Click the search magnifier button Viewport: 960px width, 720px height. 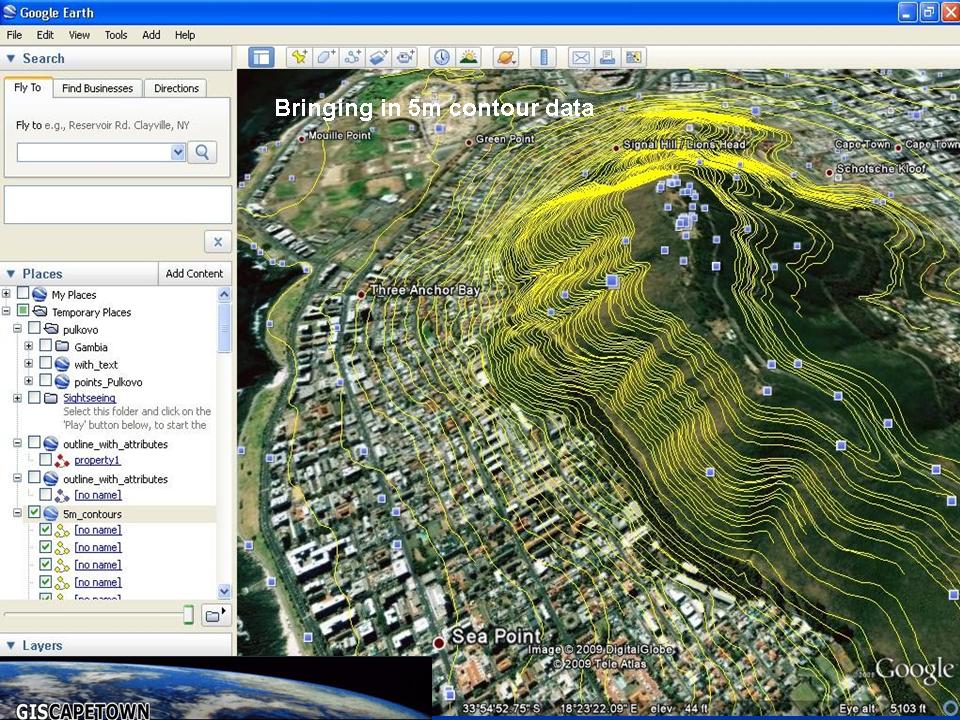[202, 152]
